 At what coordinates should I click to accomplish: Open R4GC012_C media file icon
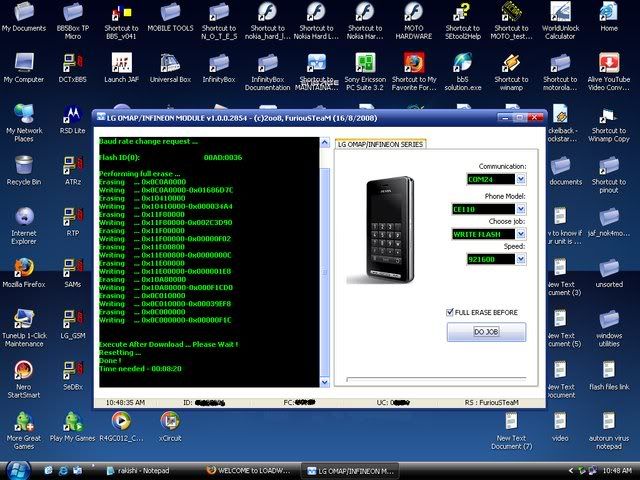coord(121,427)
